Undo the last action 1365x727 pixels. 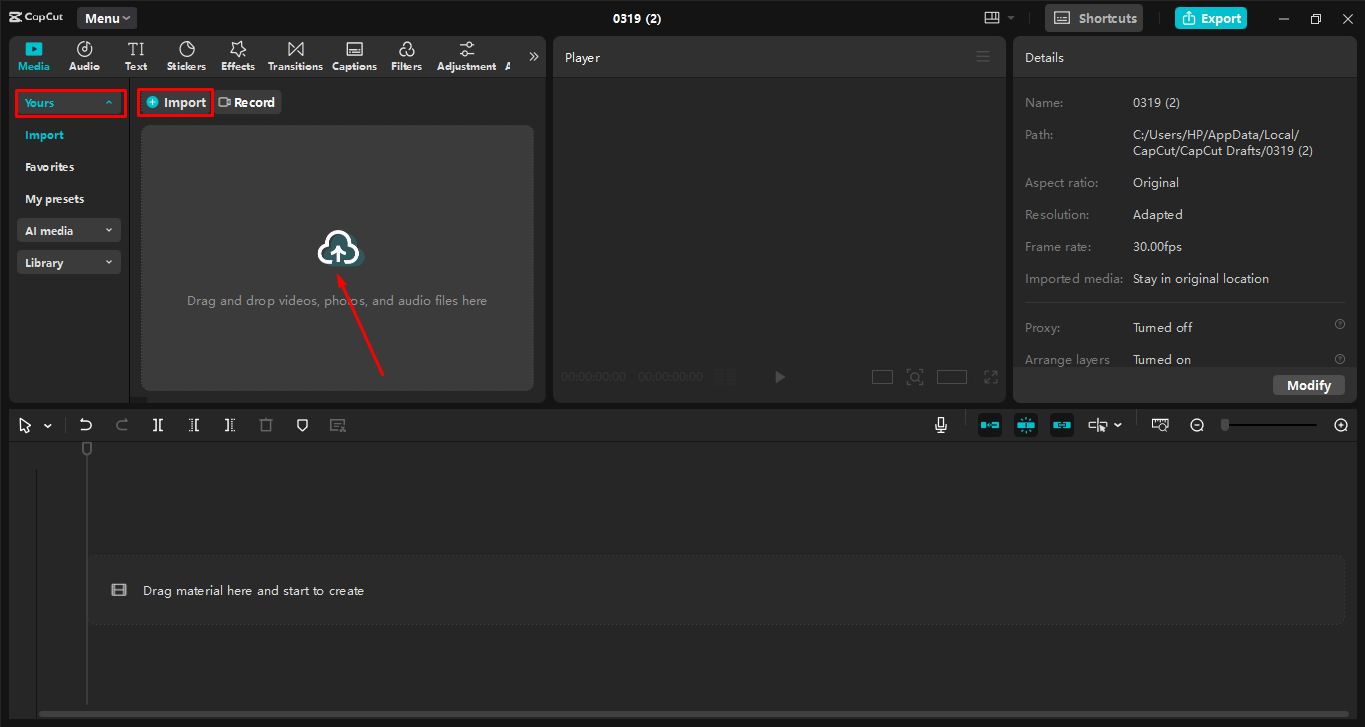pyautogui.click(x=85, y=424)
